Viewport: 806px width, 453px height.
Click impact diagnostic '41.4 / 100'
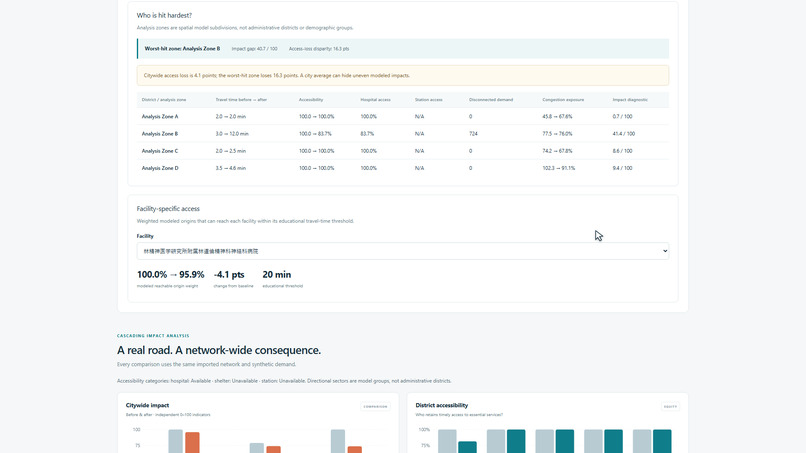click(624, 134)
